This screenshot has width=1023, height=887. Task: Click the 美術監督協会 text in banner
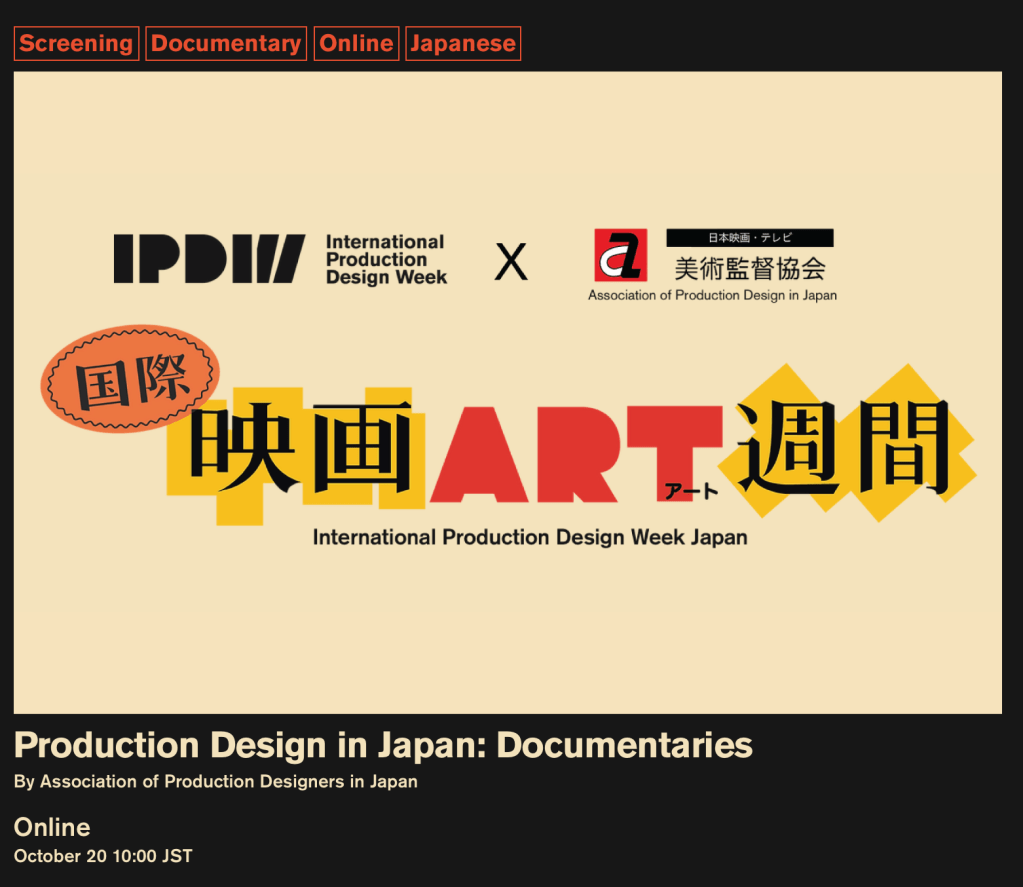(750, 267)
